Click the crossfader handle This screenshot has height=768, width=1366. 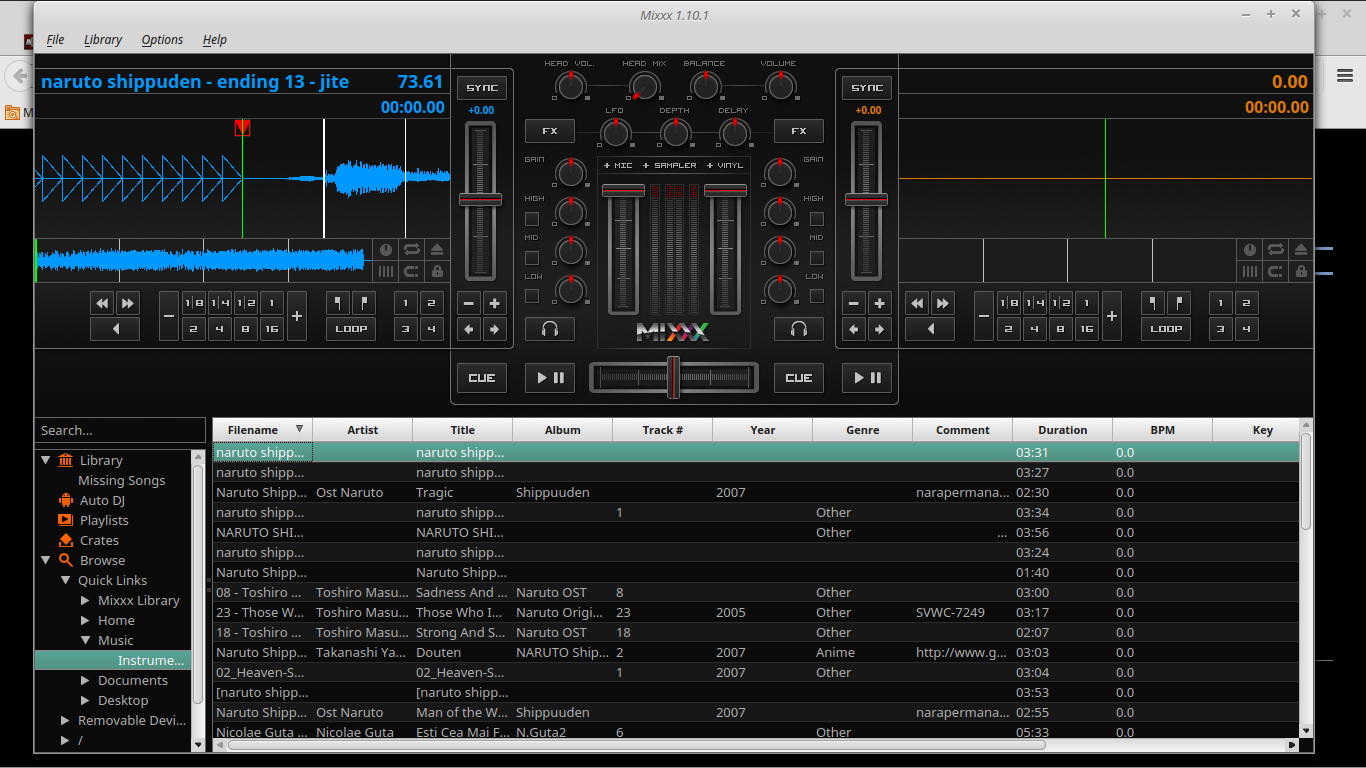click(673, 378)
